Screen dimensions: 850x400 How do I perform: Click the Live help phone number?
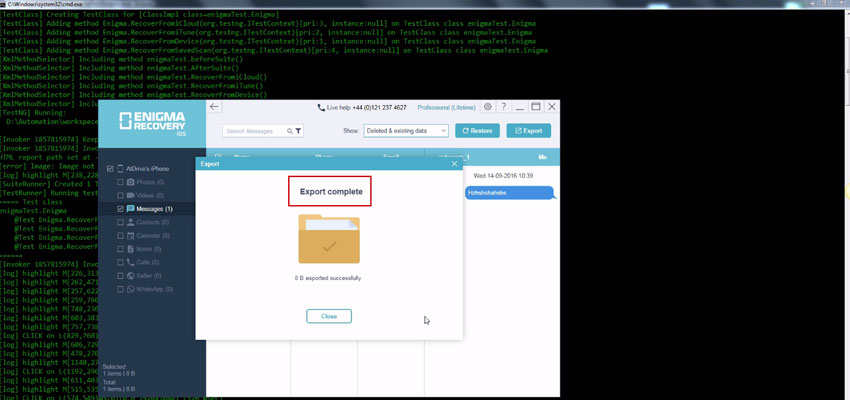(x=379, y=108)
